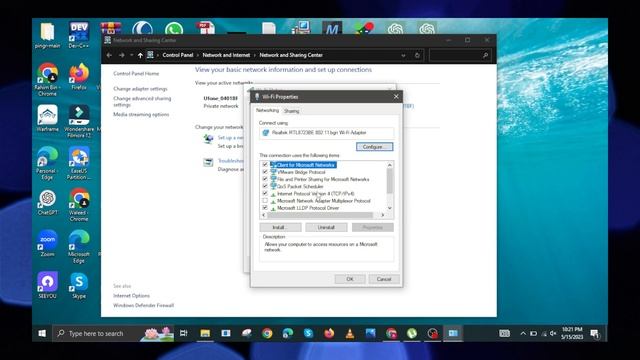Click the volume icon in system tray
The image size is (640, 360).
coord(553,333)
